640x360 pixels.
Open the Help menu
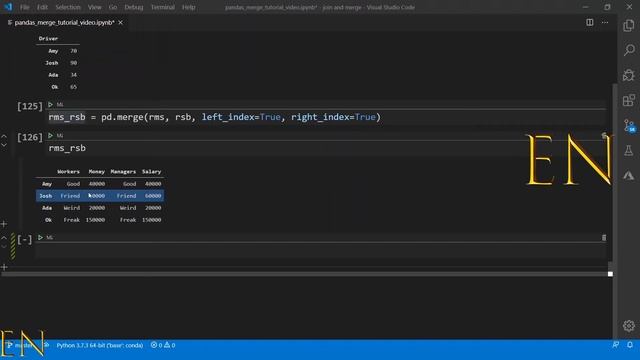tap(188, 7)
